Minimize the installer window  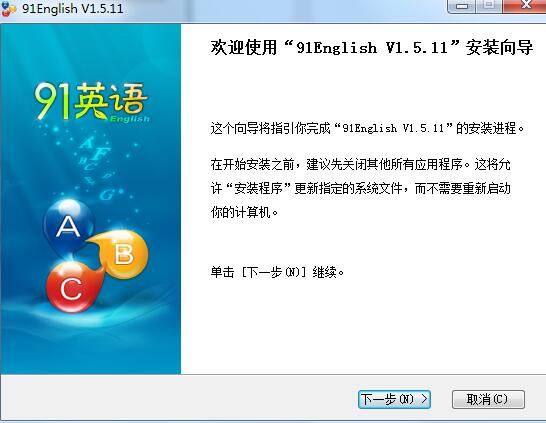(x=462, y=6)
